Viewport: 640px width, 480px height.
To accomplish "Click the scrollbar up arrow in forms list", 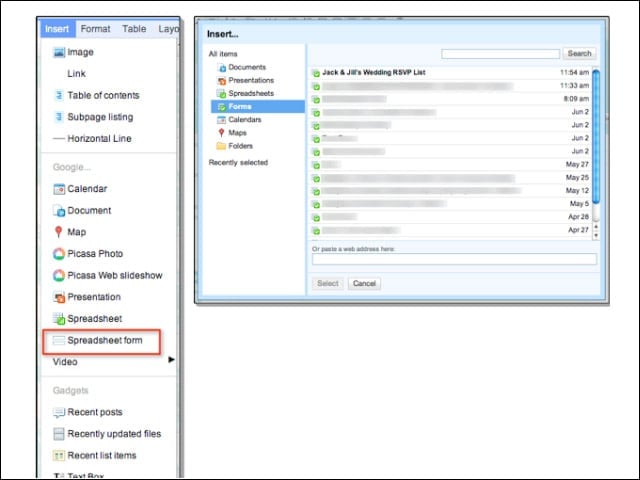I will pyautogui.click(x=596, y=227).
